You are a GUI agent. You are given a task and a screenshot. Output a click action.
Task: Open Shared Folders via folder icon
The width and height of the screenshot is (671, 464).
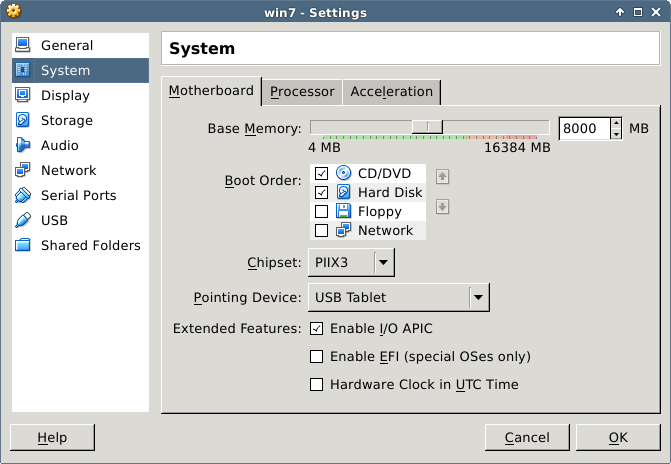click(23, 246)
